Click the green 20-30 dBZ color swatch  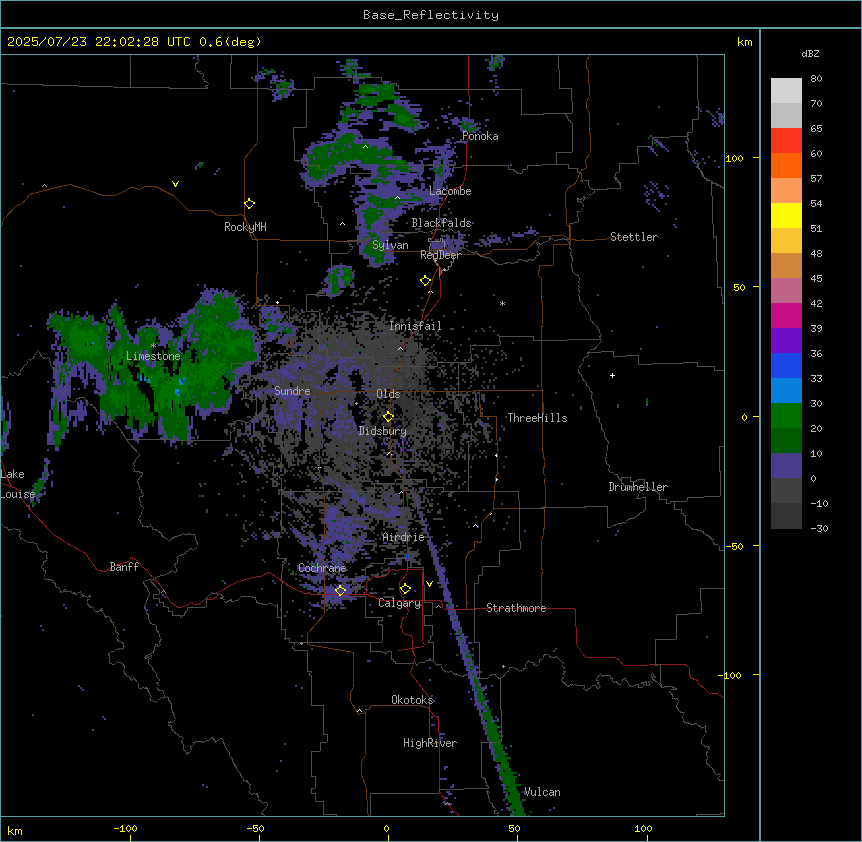[x=786, y=416]
